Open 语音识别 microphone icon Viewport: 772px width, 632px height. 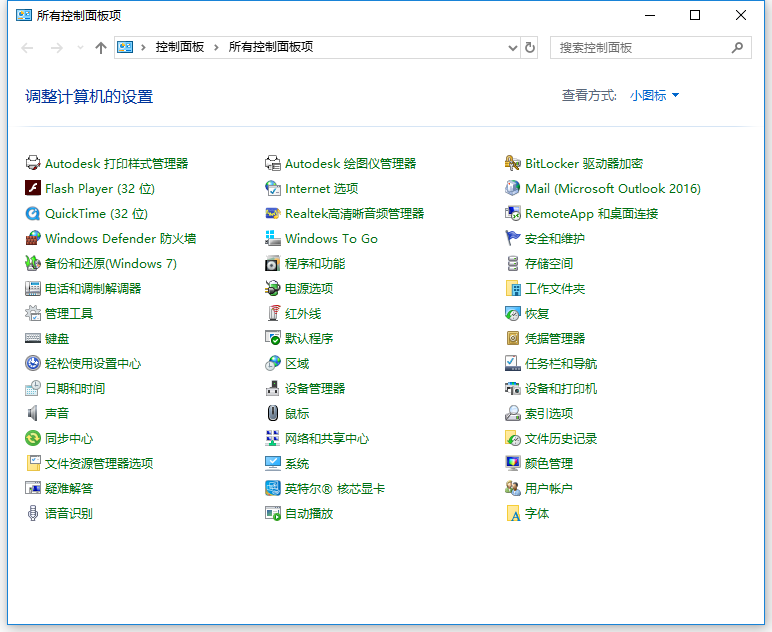point(32,513)
